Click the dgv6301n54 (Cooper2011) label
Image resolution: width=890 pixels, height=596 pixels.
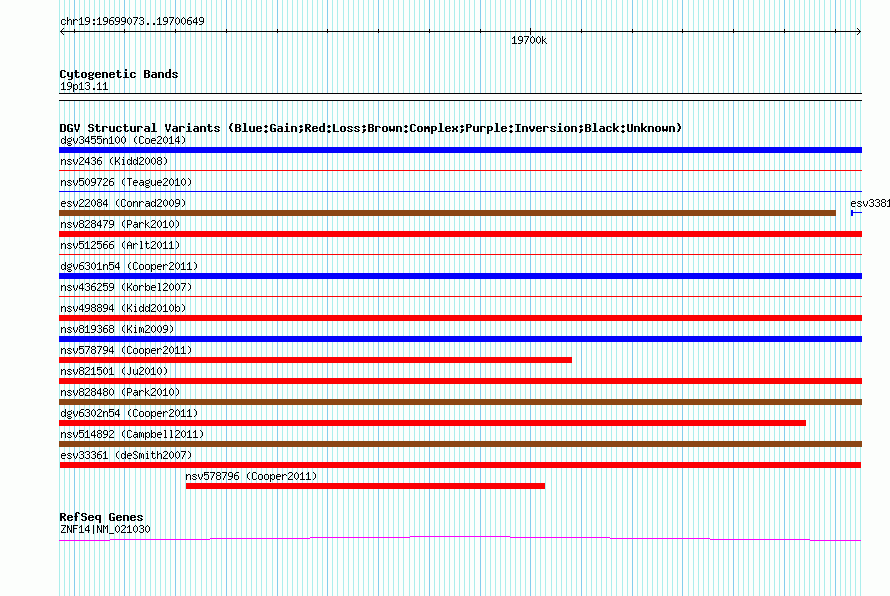coord(129,266)
